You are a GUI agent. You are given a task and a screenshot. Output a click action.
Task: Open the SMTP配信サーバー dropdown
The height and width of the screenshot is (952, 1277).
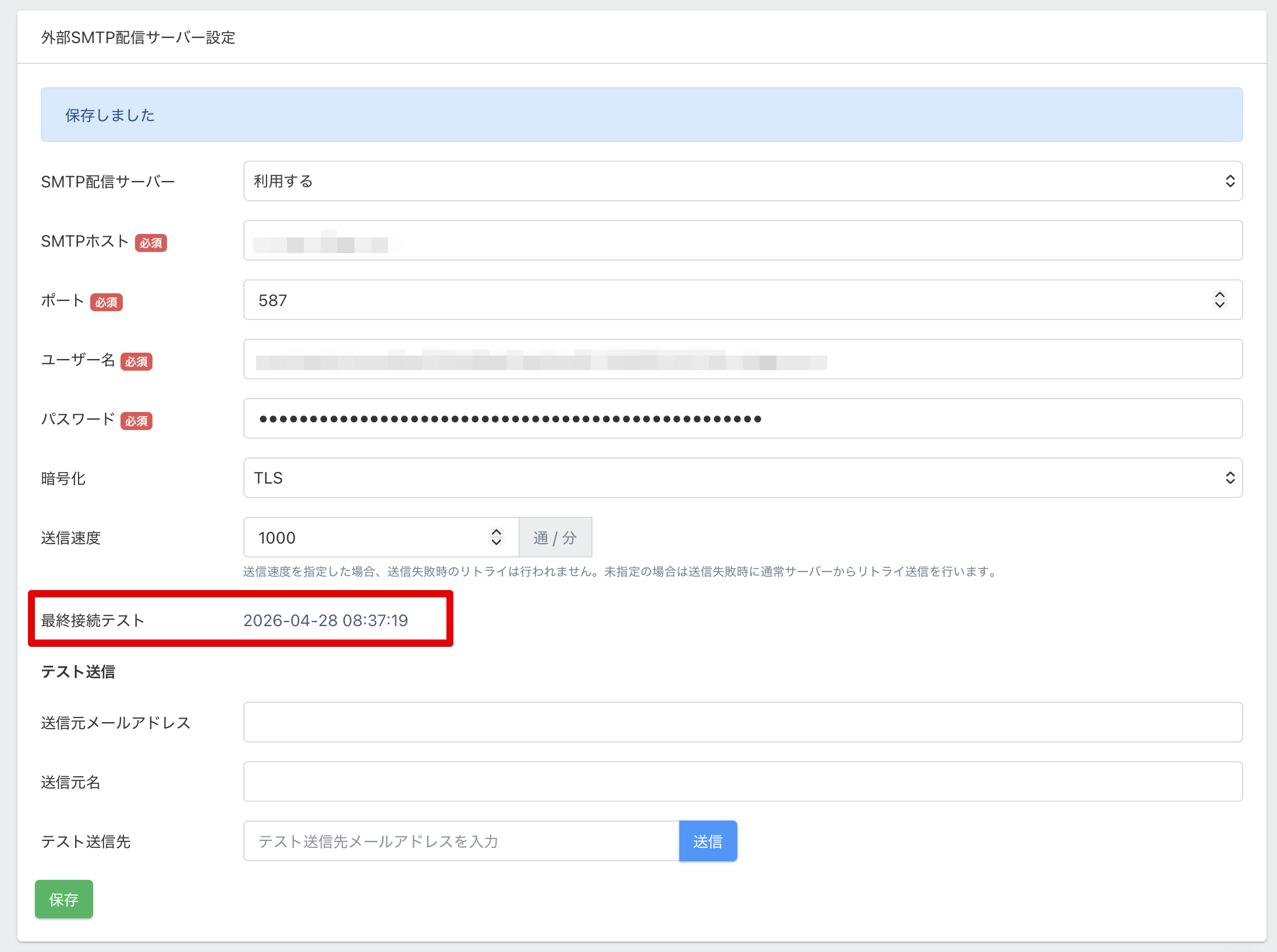(742, 182)
